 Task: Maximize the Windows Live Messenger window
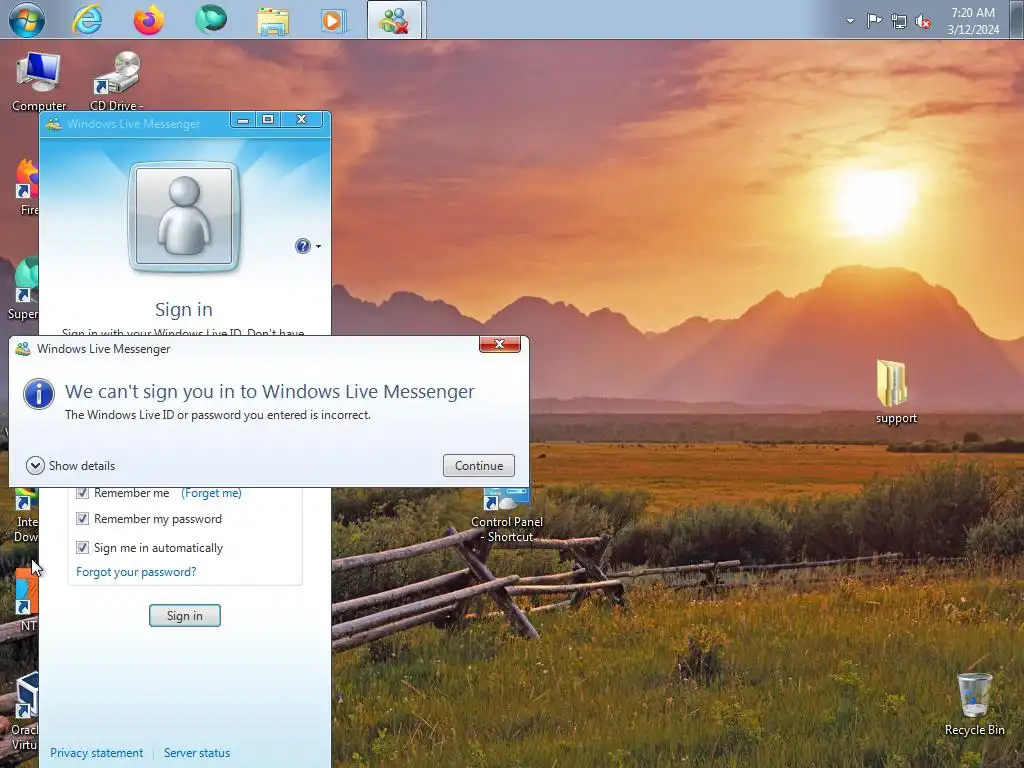268,120
